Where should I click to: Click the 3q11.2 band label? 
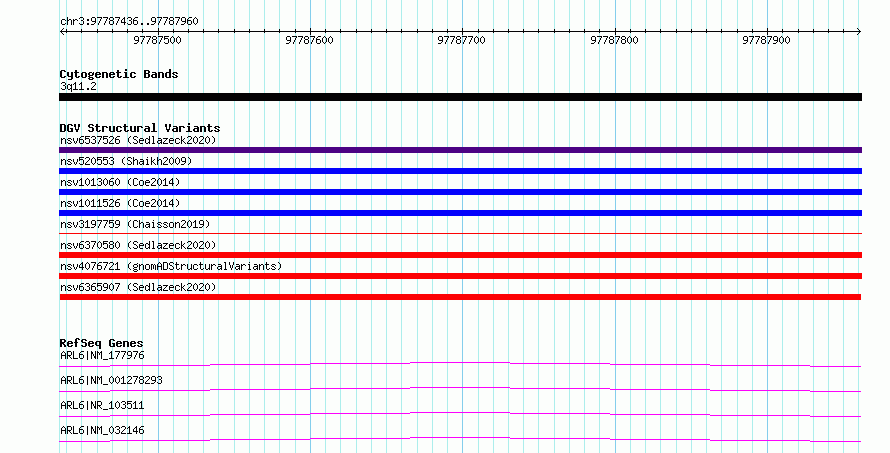78,86
